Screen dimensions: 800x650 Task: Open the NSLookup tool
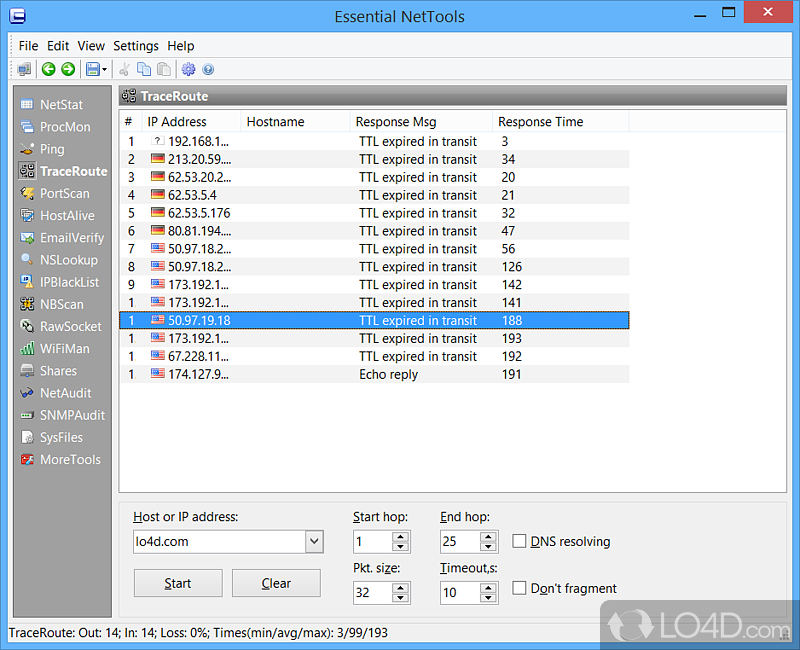pyautogui.click(x=68, y=260)
